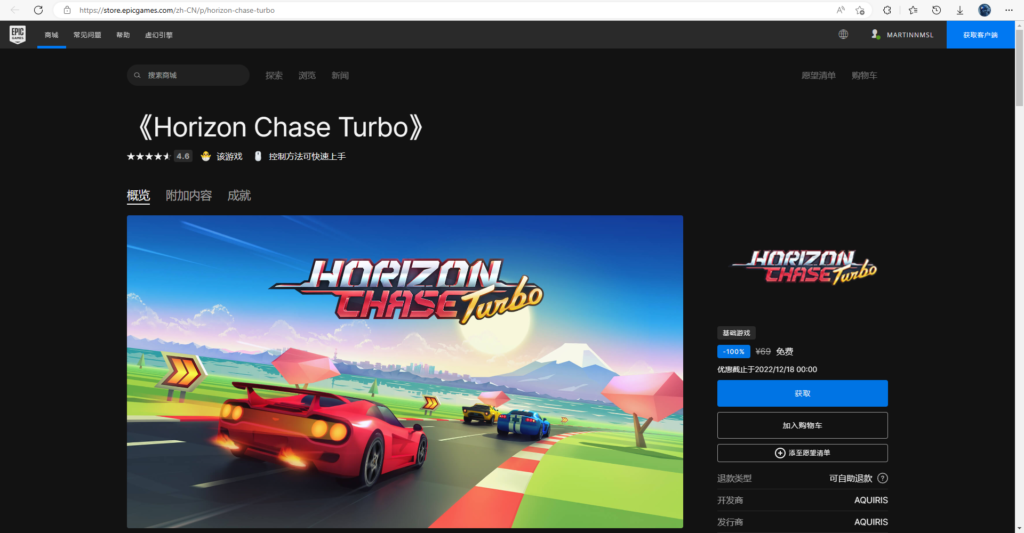Screen dimensions: 1024x533
Task: Open browser extensions icon
Action: click(887, 10)
